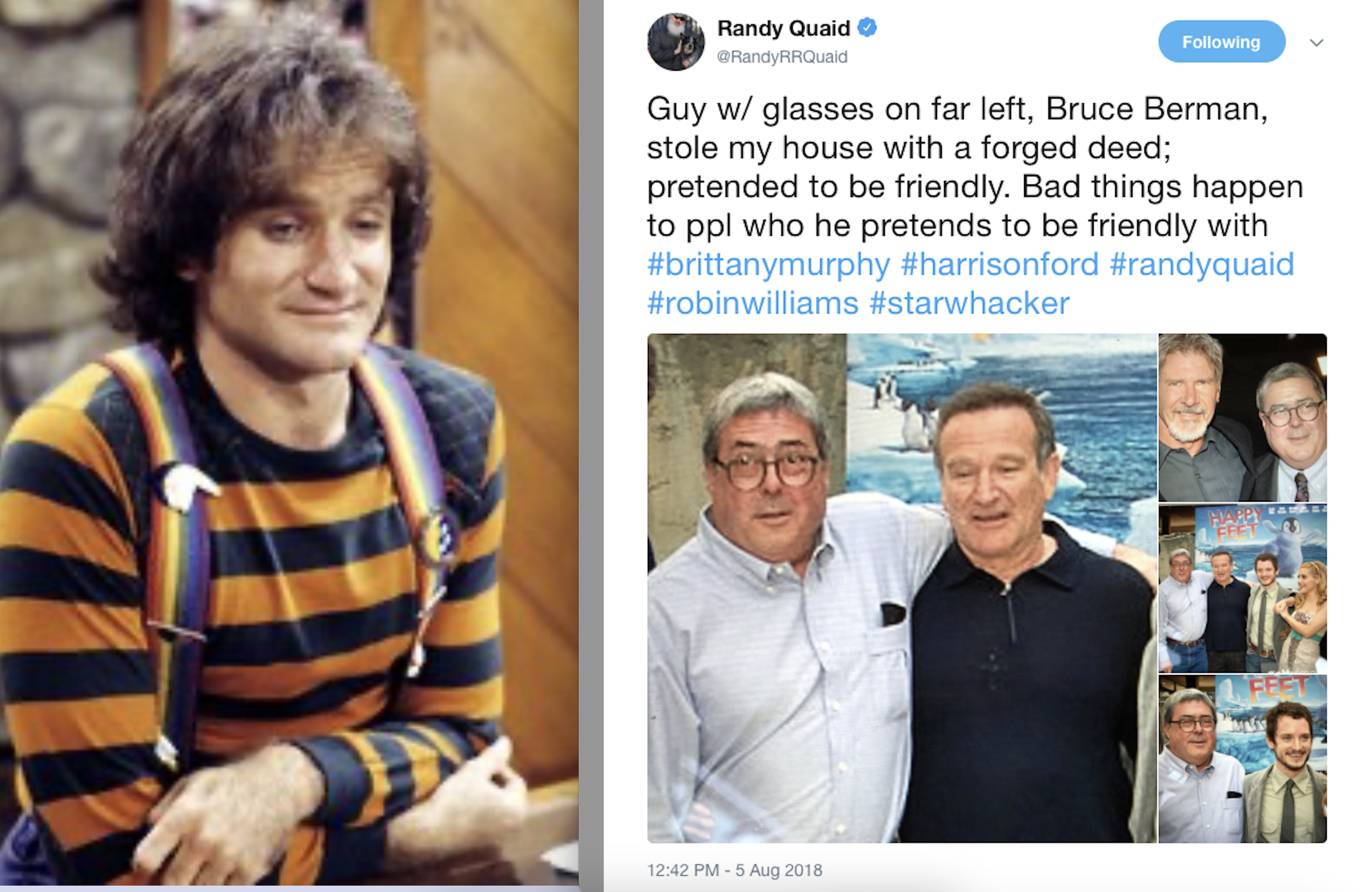
Task: Open the tweet's profile avatar picture
Action: pyautogui.click(x=676, y=42)
